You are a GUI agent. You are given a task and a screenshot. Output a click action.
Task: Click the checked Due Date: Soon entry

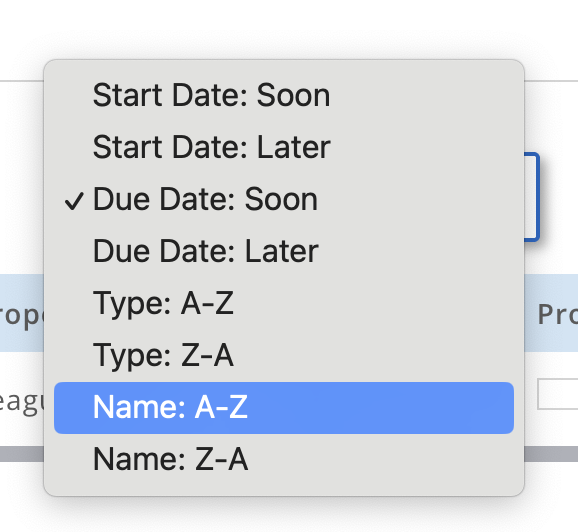tap(284, 199)
